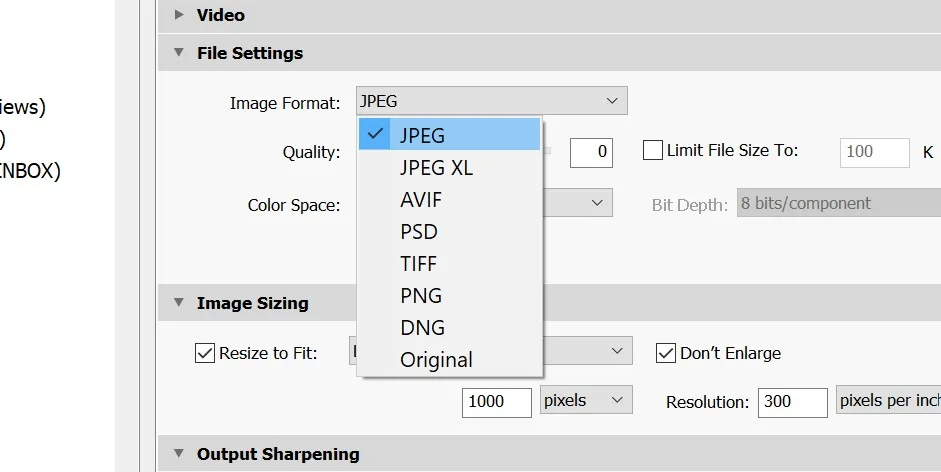Open the pixels per inch dropdown
This screenshot has height=472, width=941.
pyautogui.click(x=889, y=400)
